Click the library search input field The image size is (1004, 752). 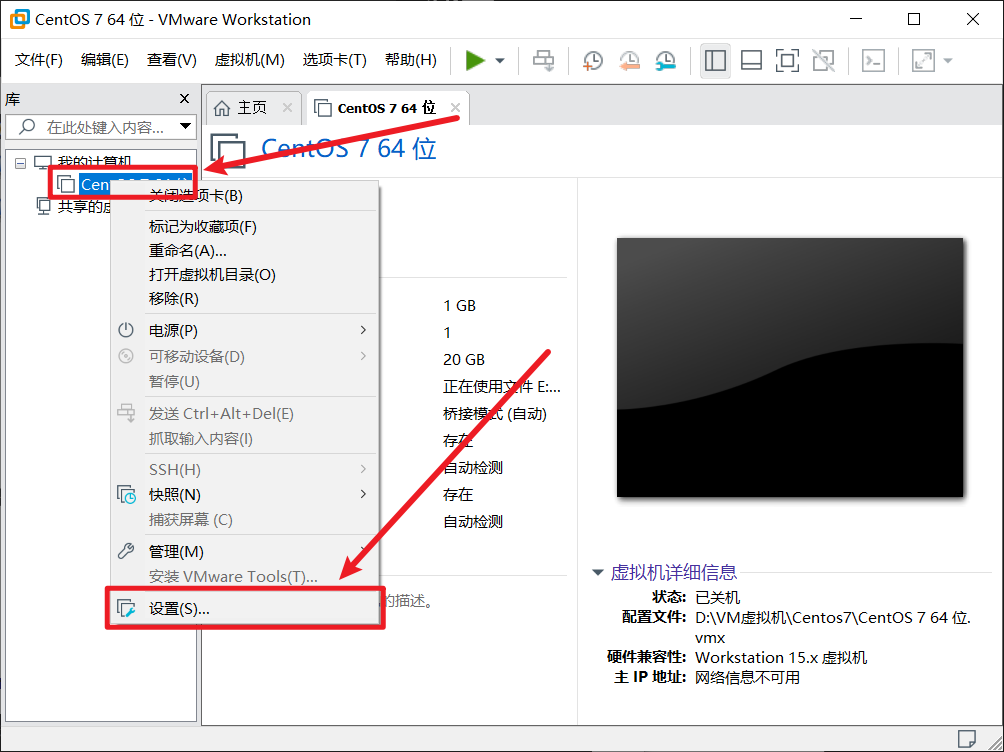(100, 126)
